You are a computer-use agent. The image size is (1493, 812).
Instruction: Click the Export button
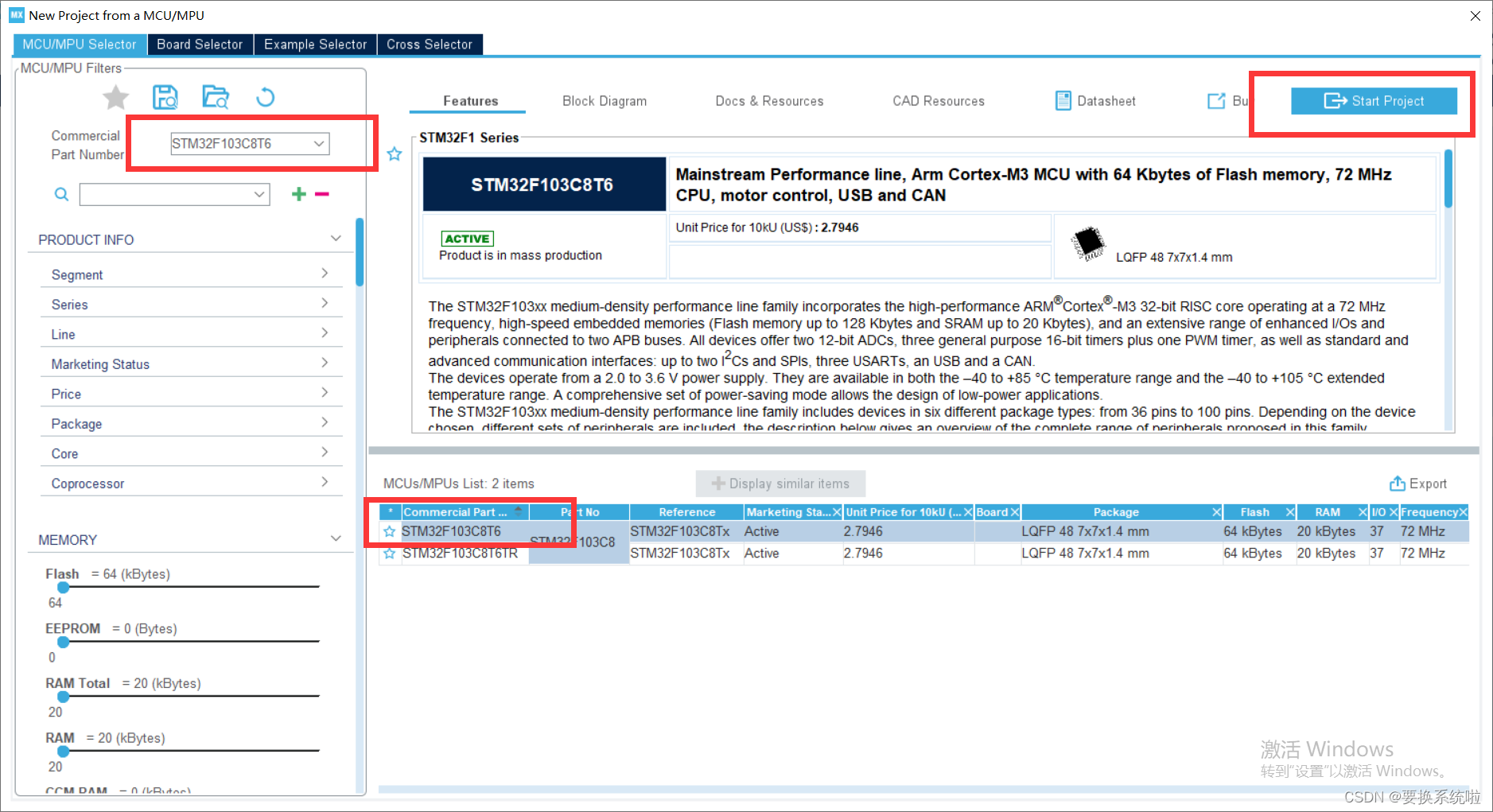1418,484
